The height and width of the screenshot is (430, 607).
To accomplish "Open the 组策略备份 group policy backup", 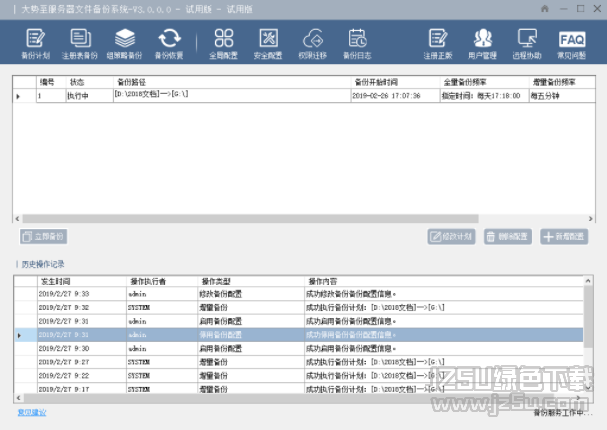I will click(125, 44).
